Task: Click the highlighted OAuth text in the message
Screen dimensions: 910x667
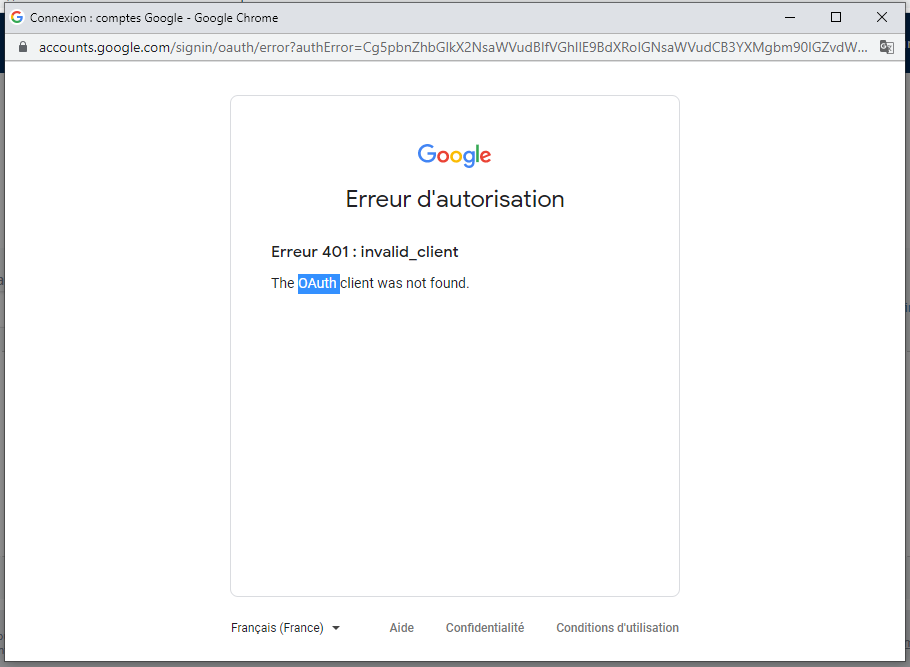Action: point(318,283)
